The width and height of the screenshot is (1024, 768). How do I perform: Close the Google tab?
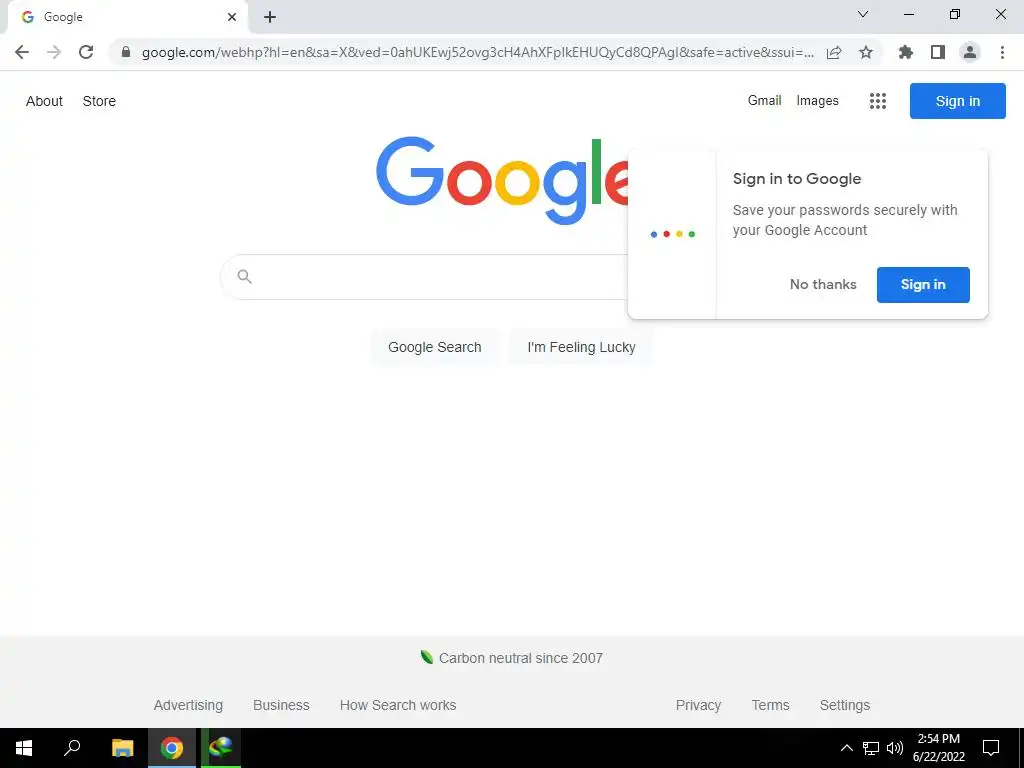232,17
